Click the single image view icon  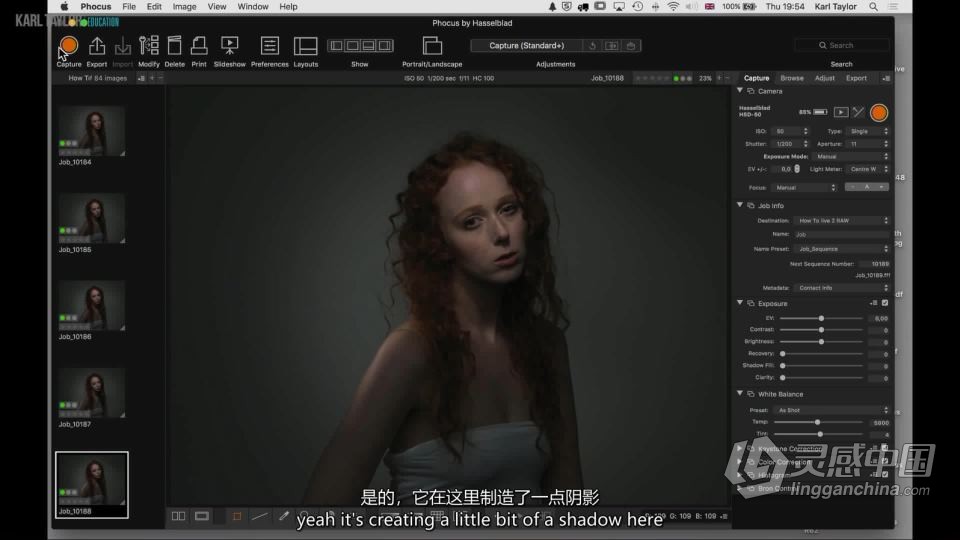click(201, 516)
